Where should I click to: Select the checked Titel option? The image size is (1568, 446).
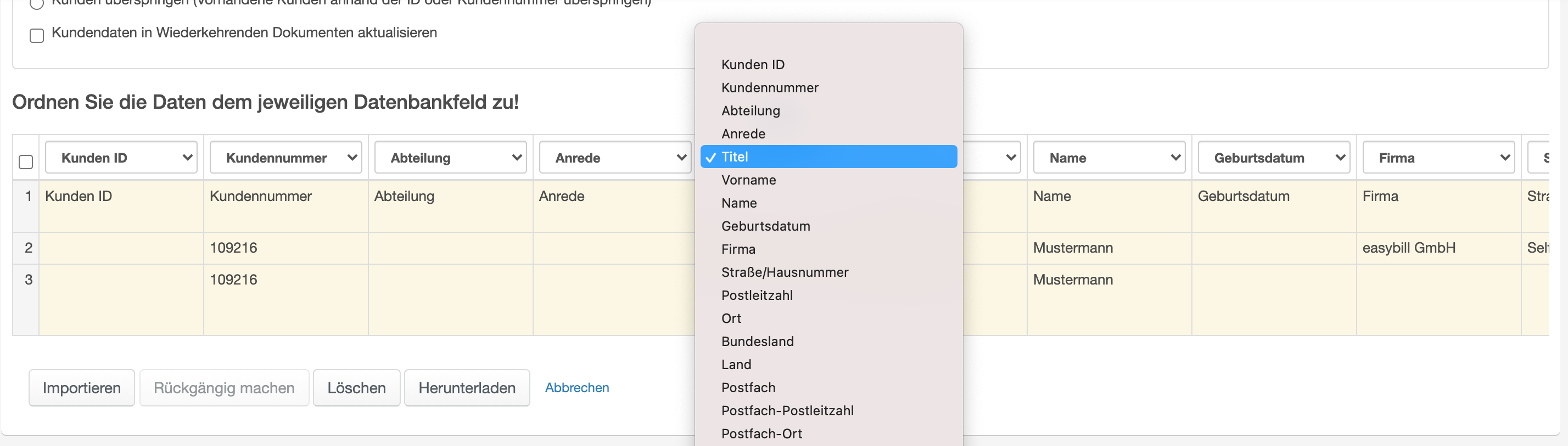(828, 157)
